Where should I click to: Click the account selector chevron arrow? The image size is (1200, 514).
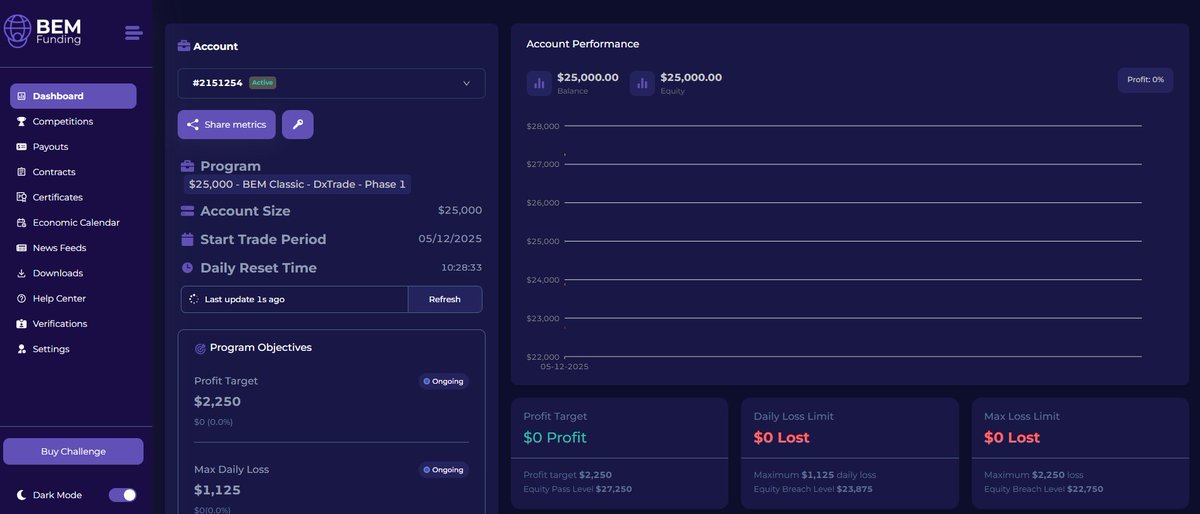466,83
